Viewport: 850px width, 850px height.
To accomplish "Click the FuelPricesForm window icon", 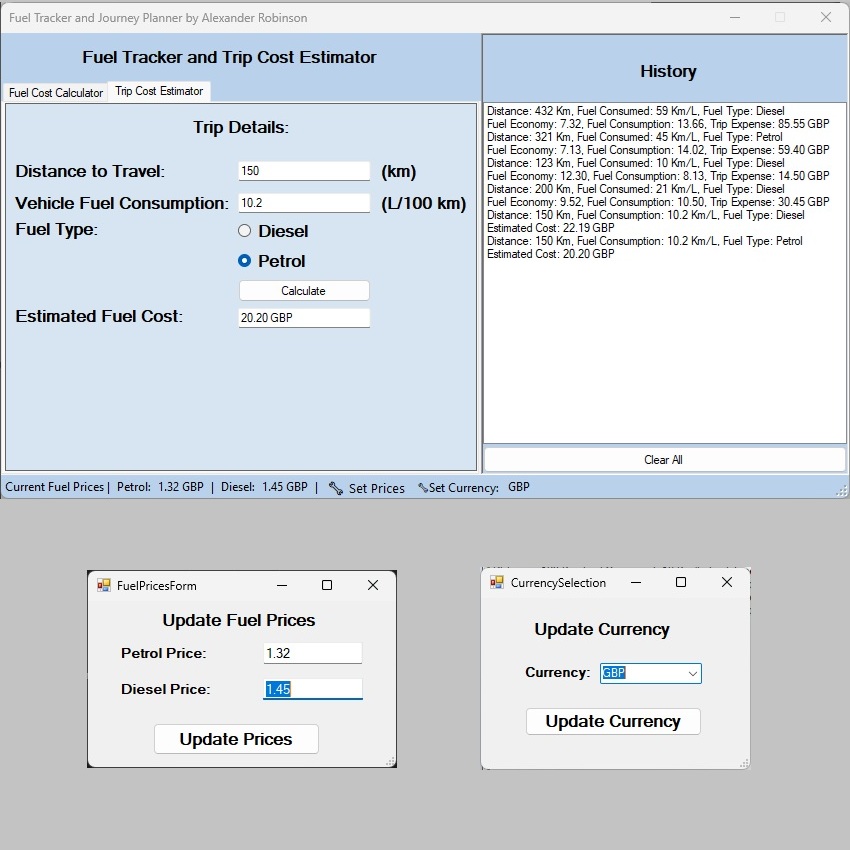I will (104, 585).
